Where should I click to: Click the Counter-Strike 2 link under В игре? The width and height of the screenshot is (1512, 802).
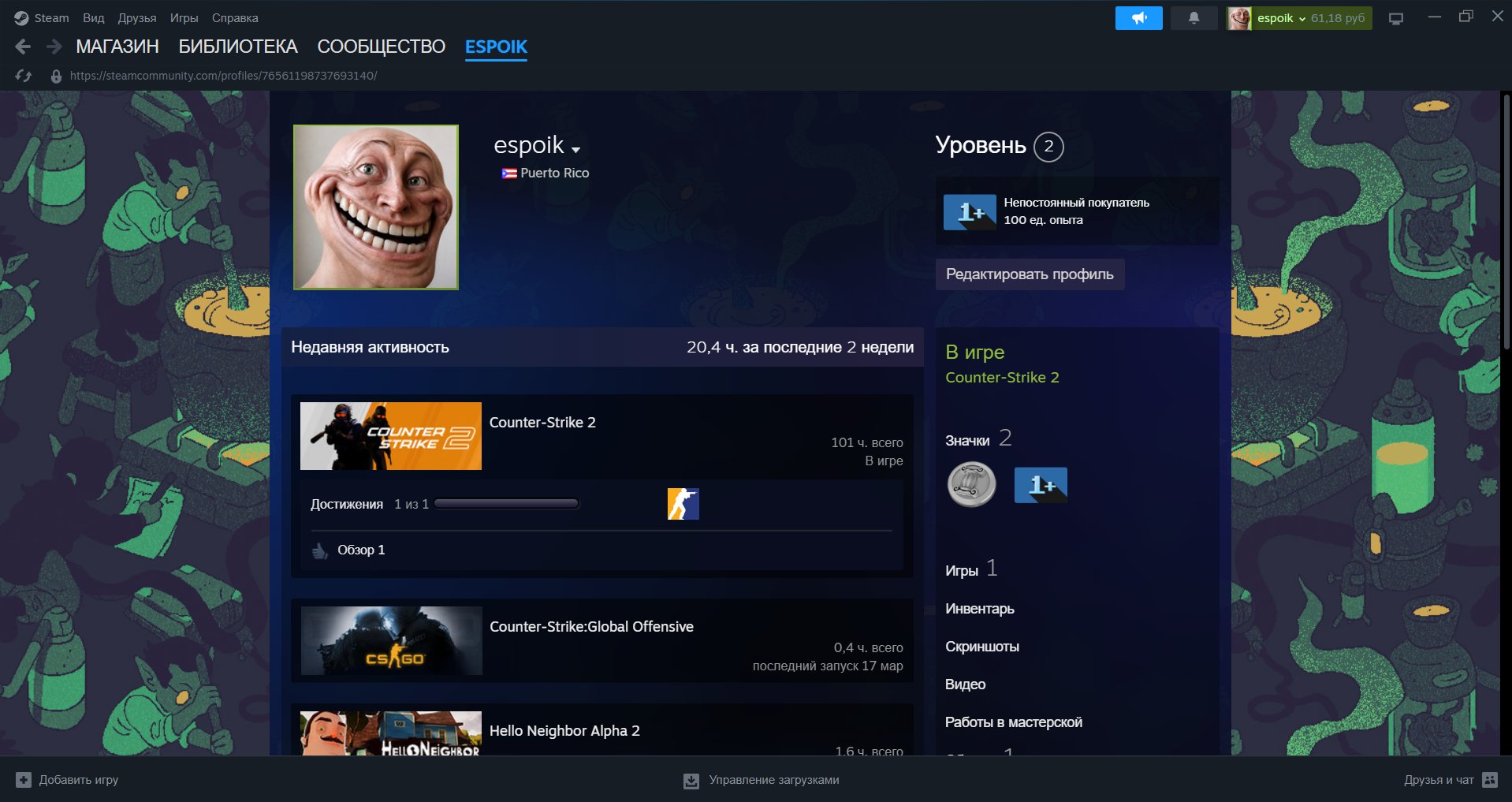1002,378
